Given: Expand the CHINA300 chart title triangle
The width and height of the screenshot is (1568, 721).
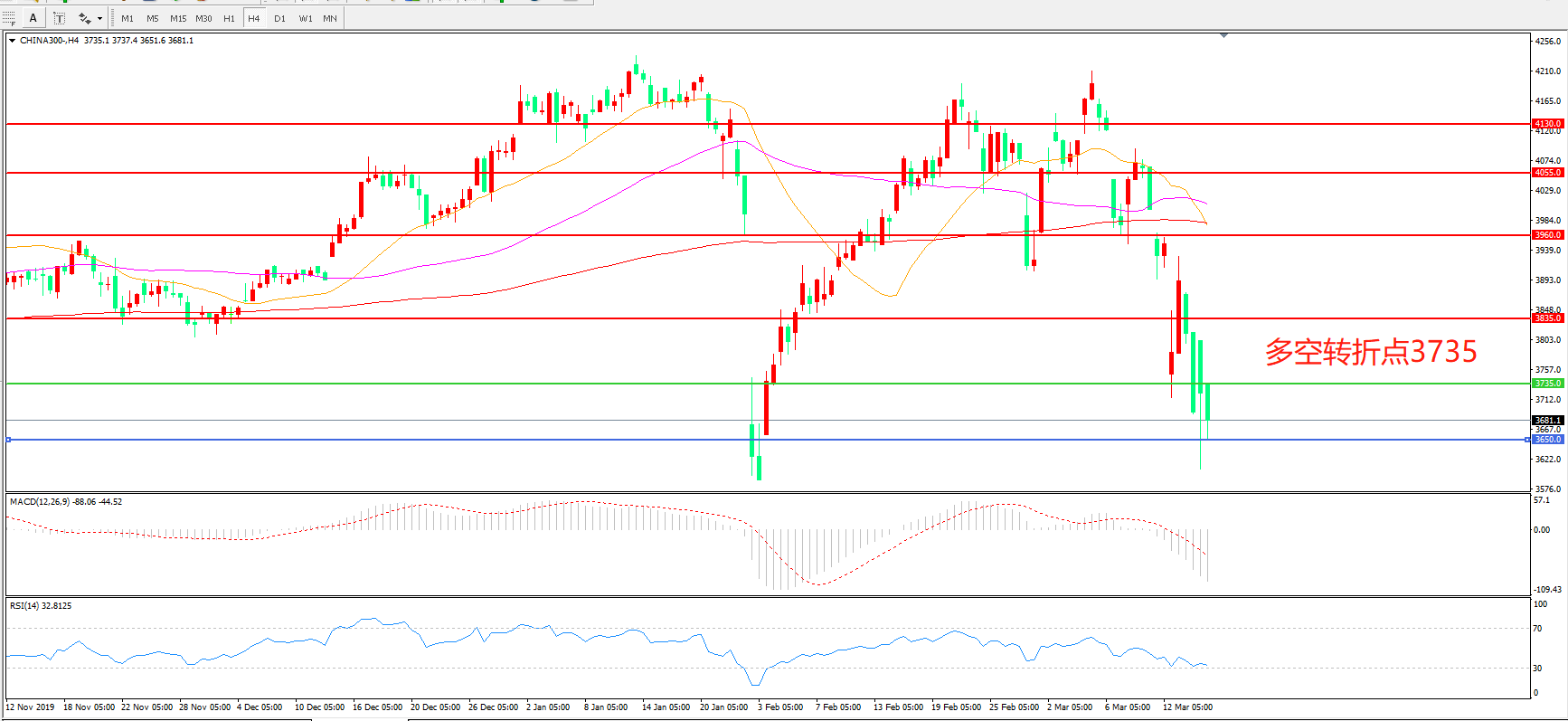Looking at the screenshot, I should coord(12,41).
